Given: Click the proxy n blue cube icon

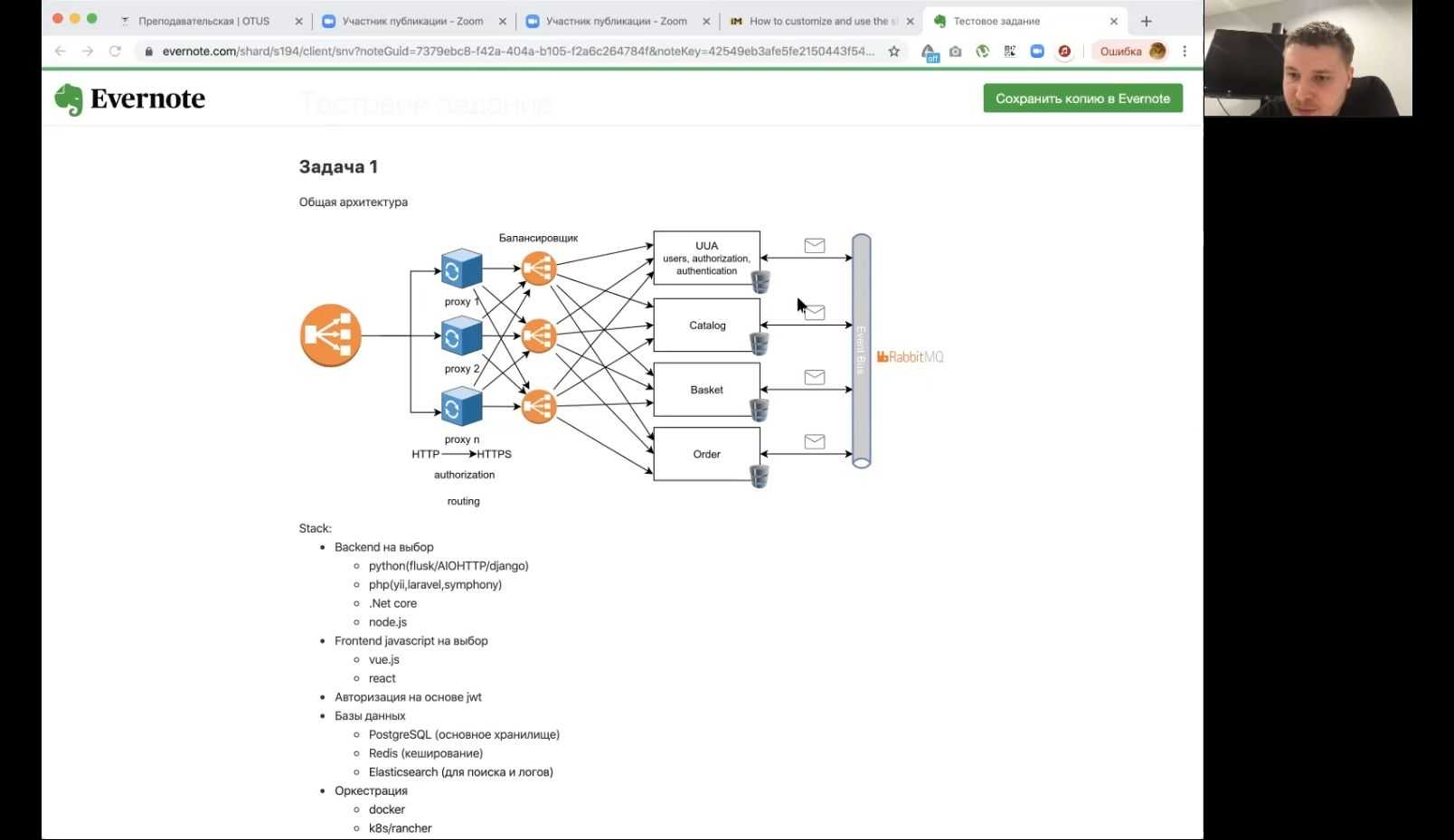Looking at the screenshot, I should pos(461,408).
